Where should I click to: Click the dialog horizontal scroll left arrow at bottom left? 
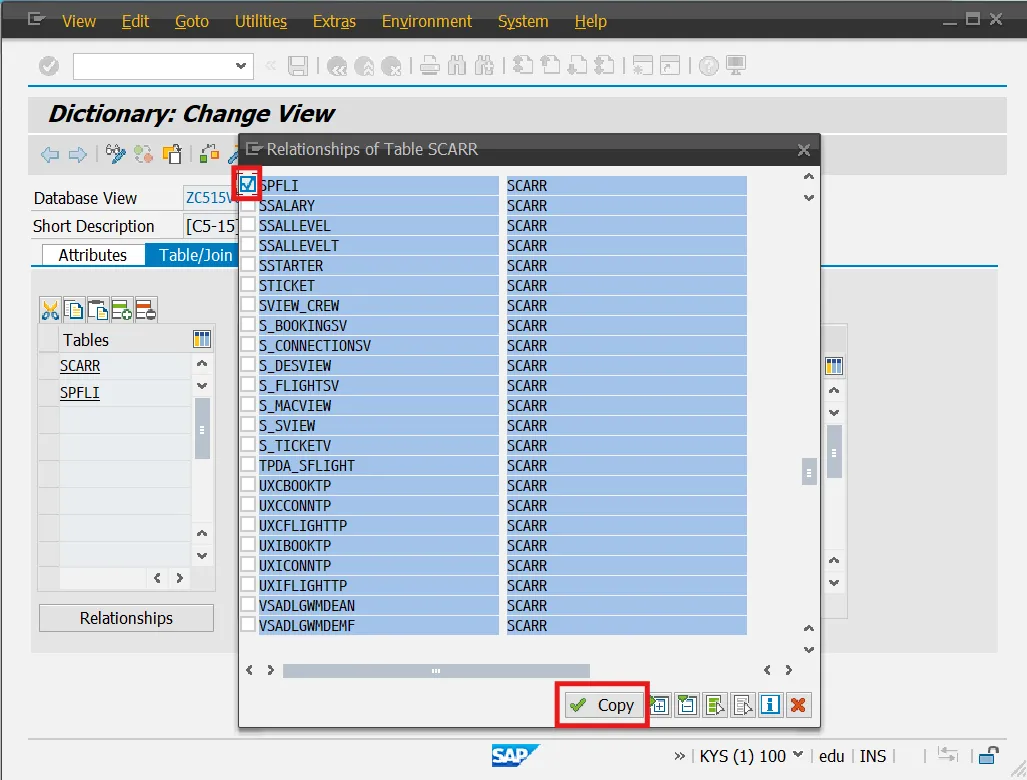click(x=250, y=670)
